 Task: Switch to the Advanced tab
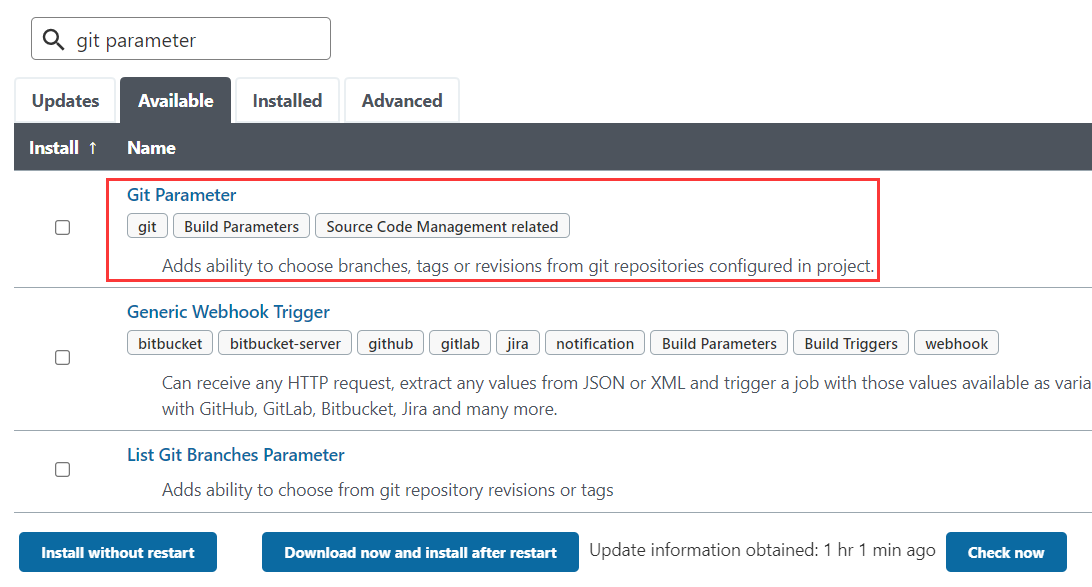401,100
